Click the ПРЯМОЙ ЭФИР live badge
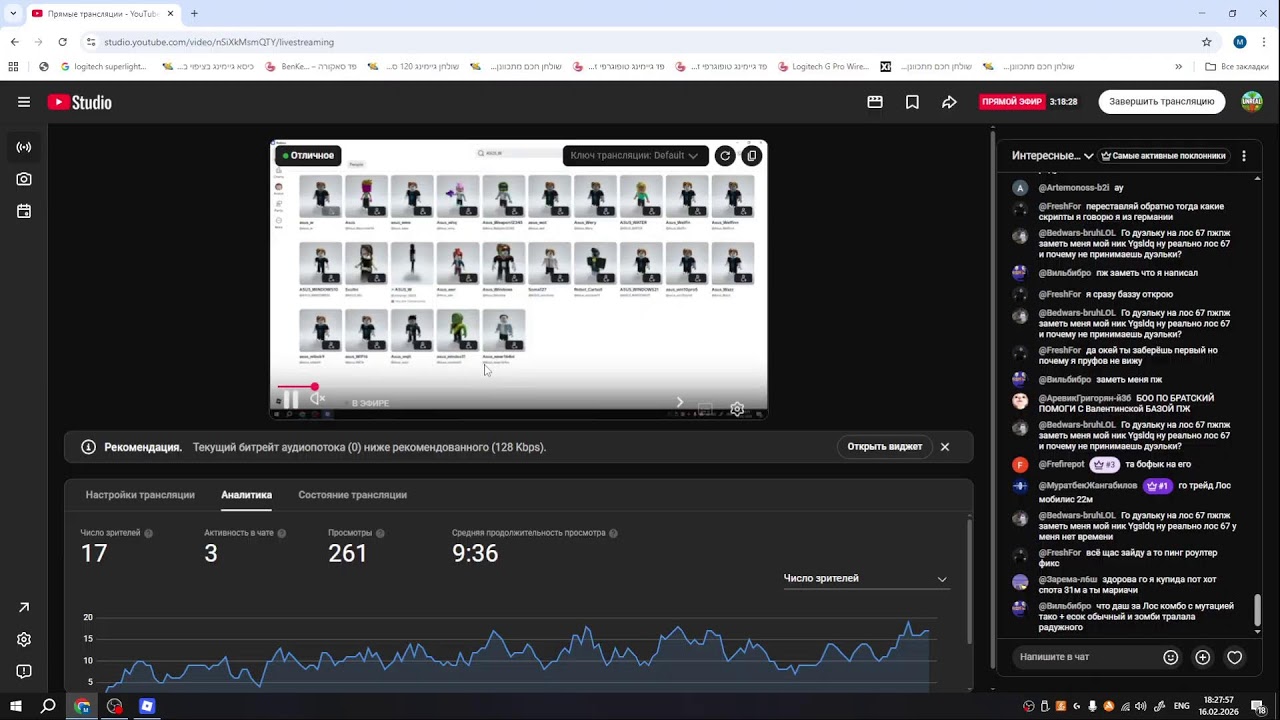1280x720 pixels. 1012,102
